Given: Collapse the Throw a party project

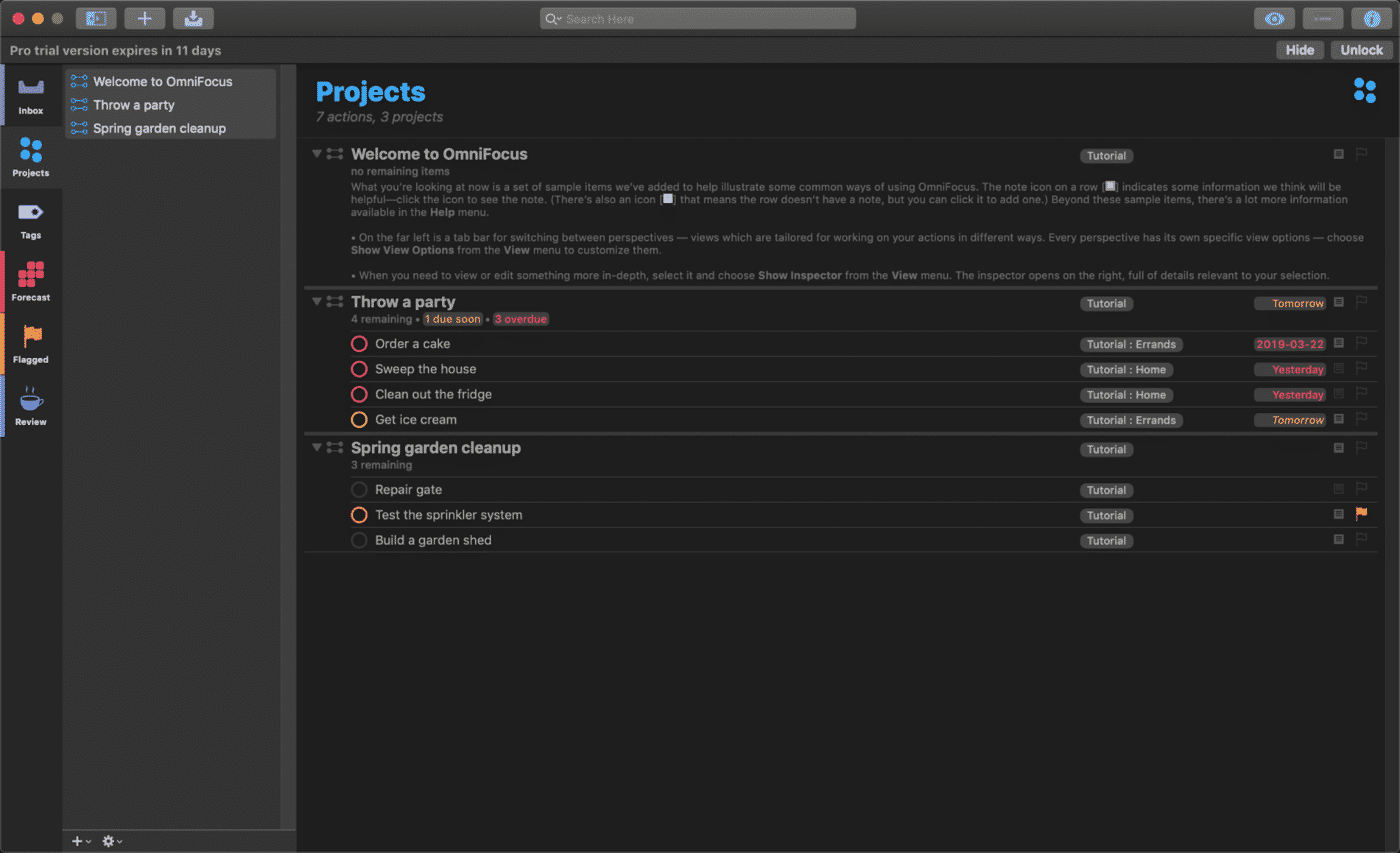Looking at the screenshot, I should [x=317, y=301].
